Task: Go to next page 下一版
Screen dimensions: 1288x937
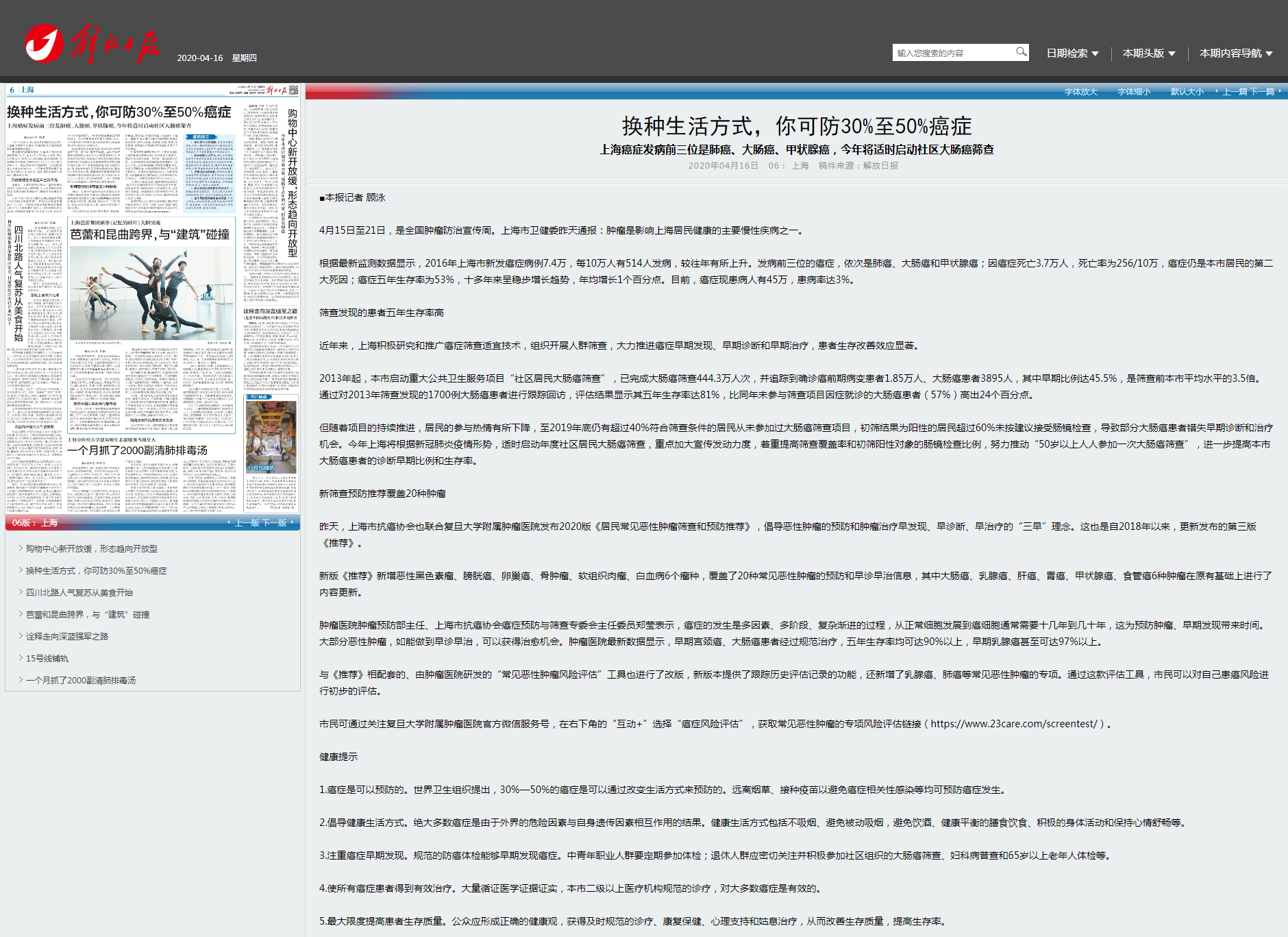Action: [275, 523]
